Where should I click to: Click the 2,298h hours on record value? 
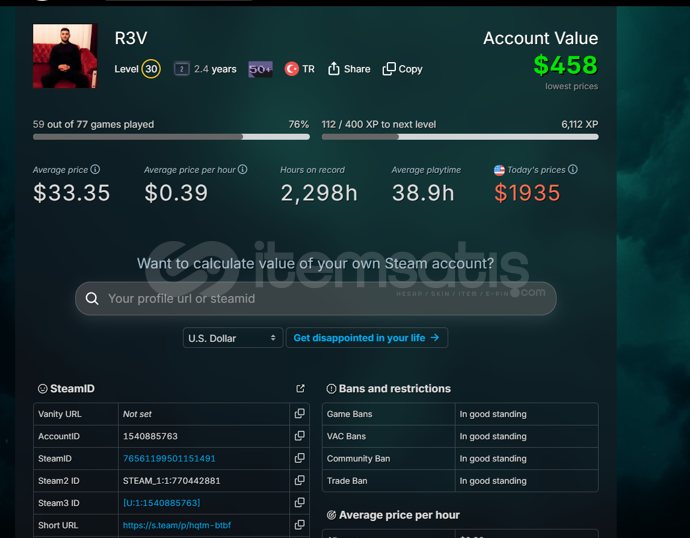[x=319, y=193]
